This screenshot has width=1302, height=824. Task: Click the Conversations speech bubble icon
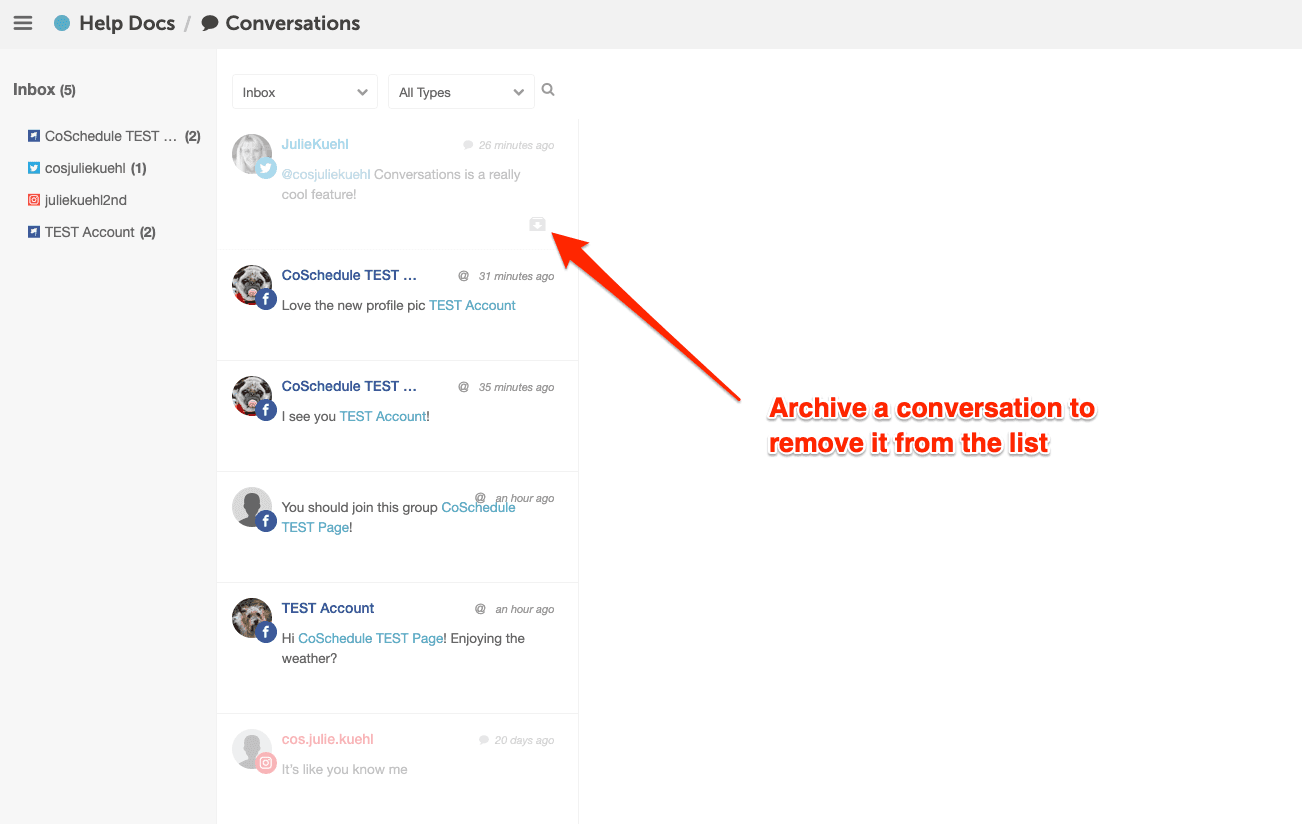(x=210, y=23)
